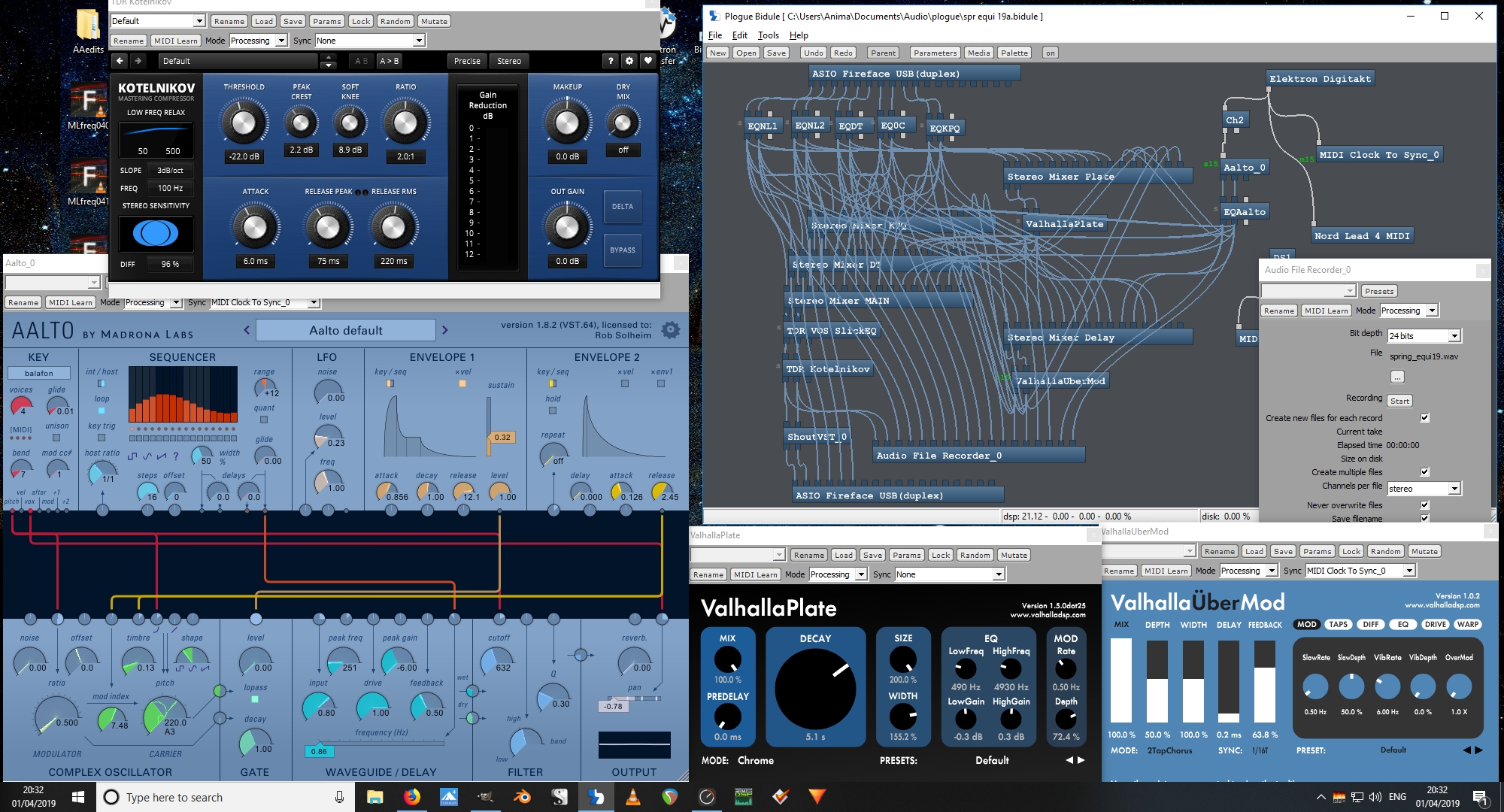The height and width of the screenshot is (812, 1504).
Task: Toggle Create new files for each record
Action: [x=1424, y=418]
